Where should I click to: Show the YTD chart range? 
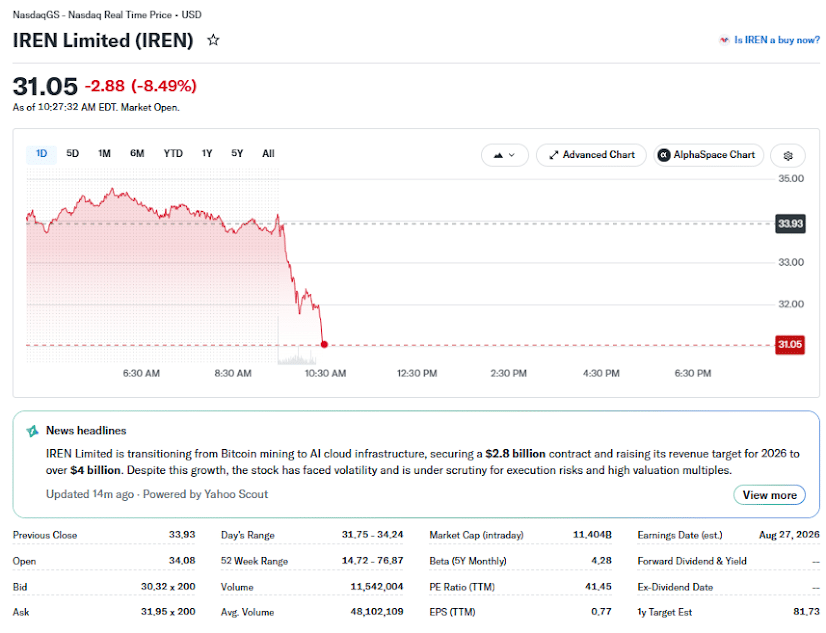[x=173, y=154]
